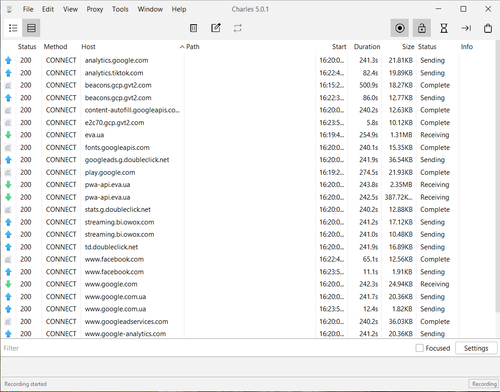Image resolution: width=500 pixels, height=392 pixels.
Task: Open the Edit menu
Action: click(x=48, y=9)
